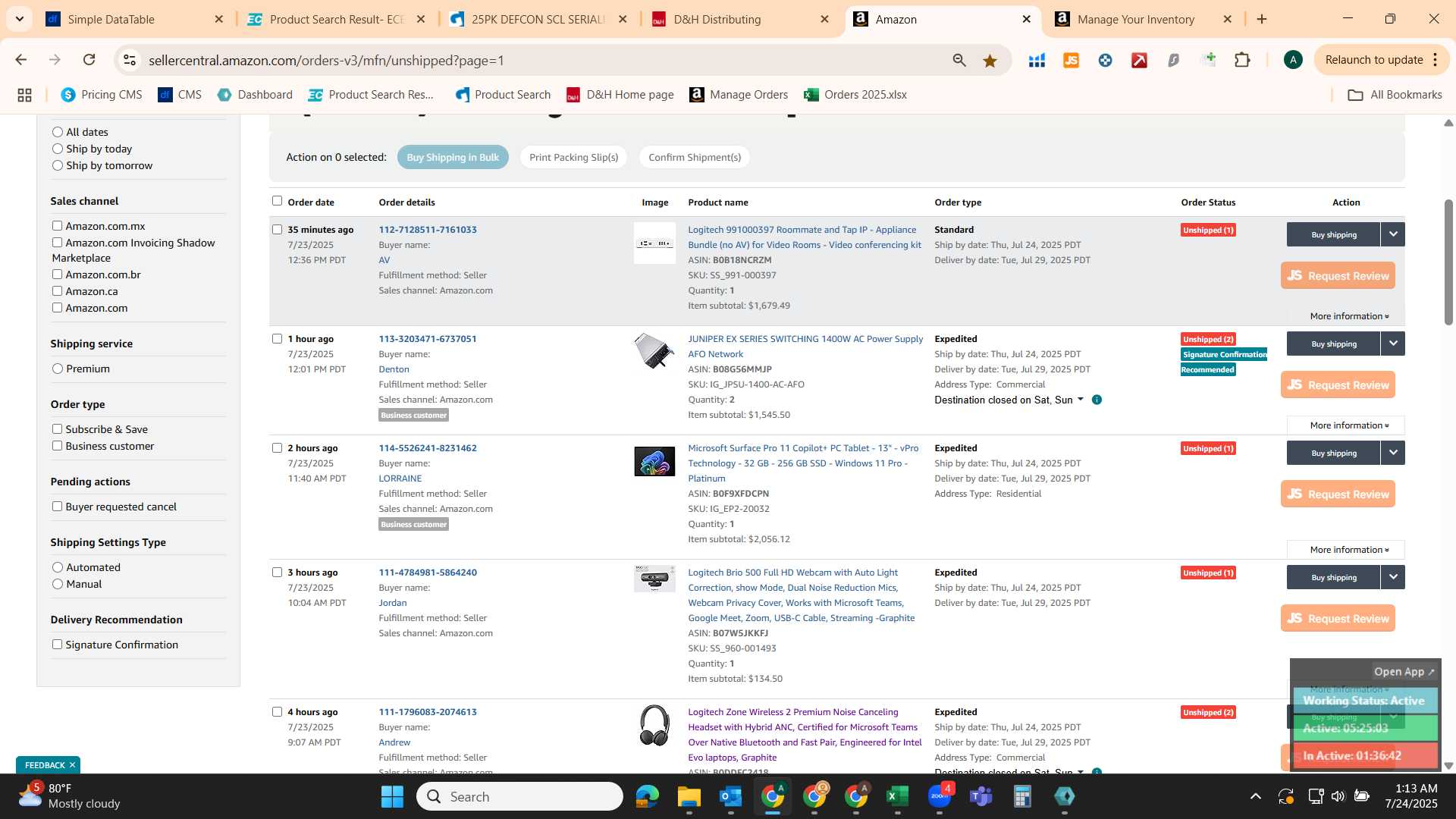1456x819 pixels.
Task: Click the page vertical scrollbar thumb
Action: [1448, 262]
